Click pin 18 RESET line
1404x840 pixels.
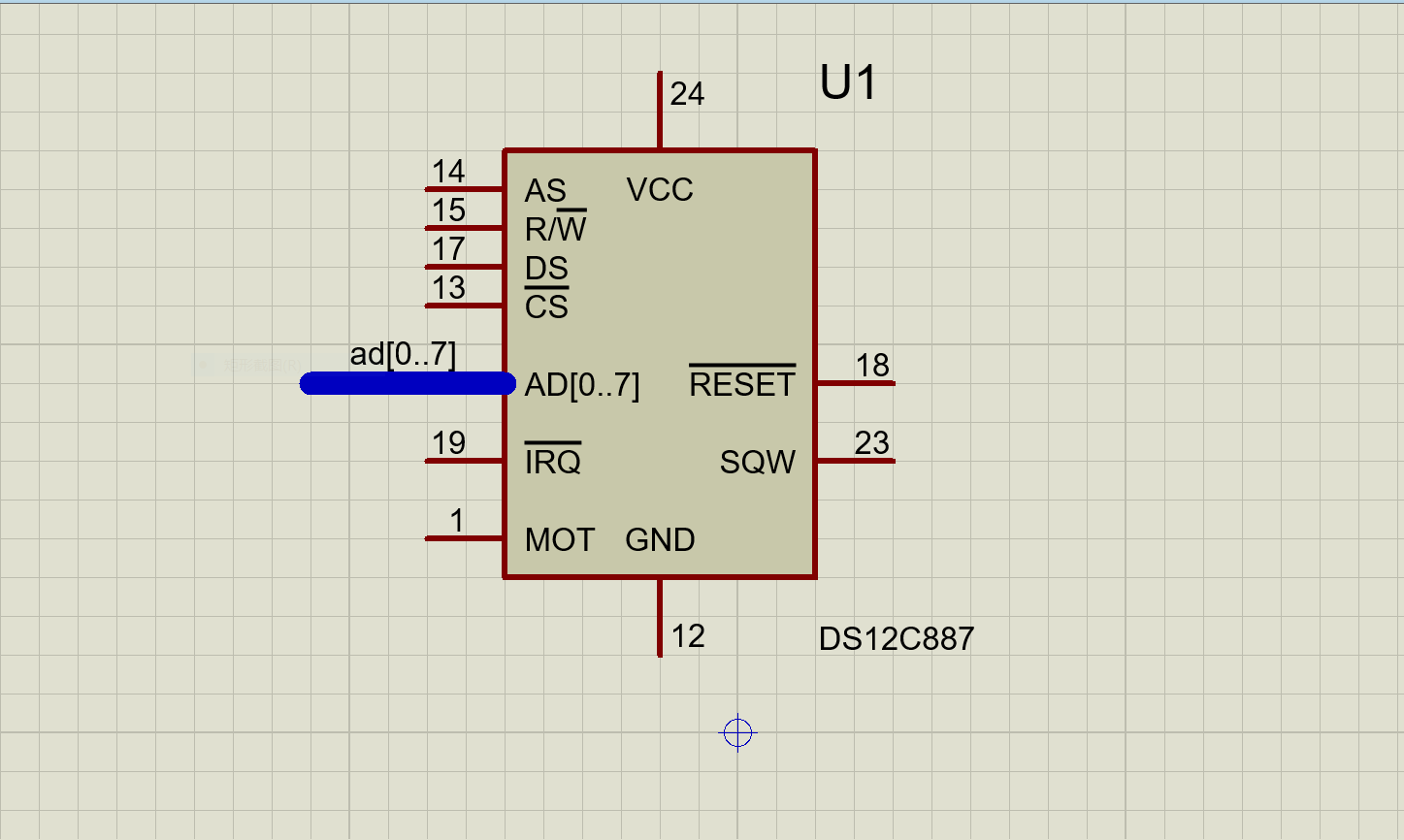pos(855,383)
